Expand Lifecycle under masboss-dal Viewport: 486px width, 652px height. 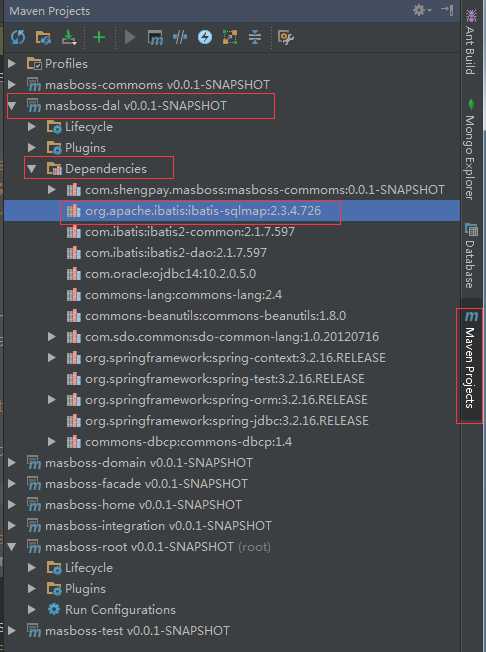(x=32, y=126)
